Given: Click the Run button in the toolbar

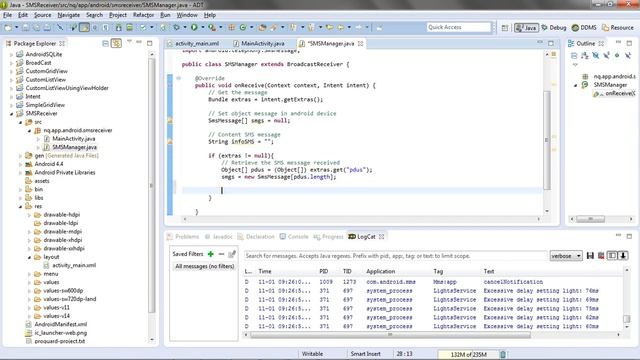Looking at the screenshot, I should point(194,27).
